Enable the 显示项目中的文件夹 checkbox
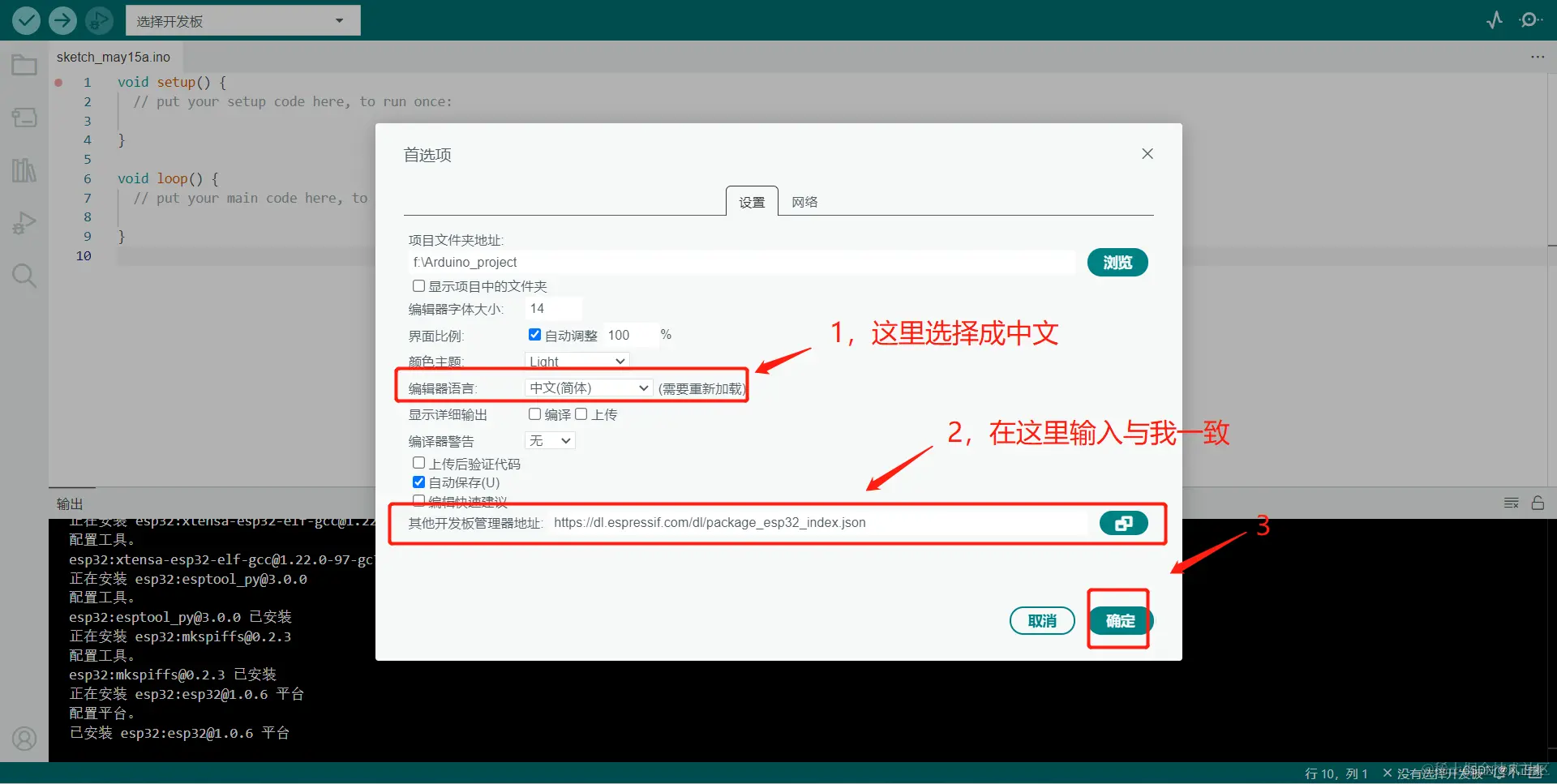This screenshot has height=784, width=1557. coord(418,285)
